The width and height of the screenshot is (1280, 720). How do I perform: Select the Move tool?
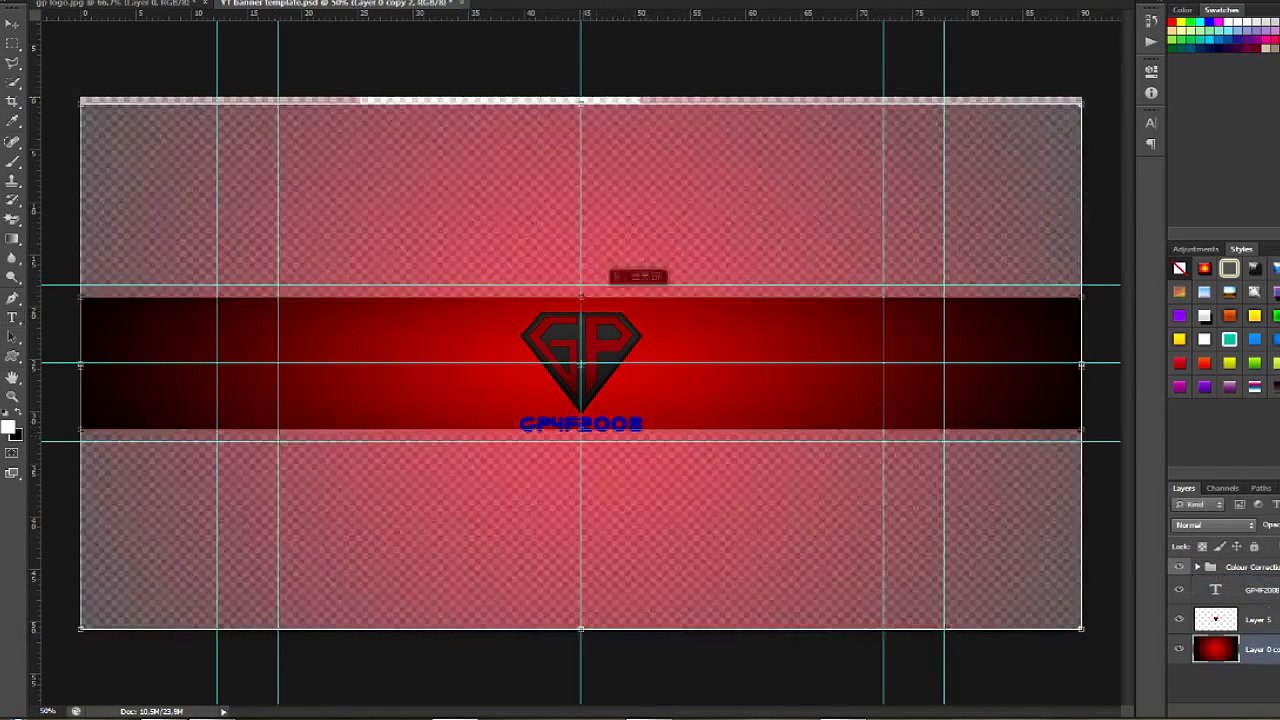tap(12, 24)
